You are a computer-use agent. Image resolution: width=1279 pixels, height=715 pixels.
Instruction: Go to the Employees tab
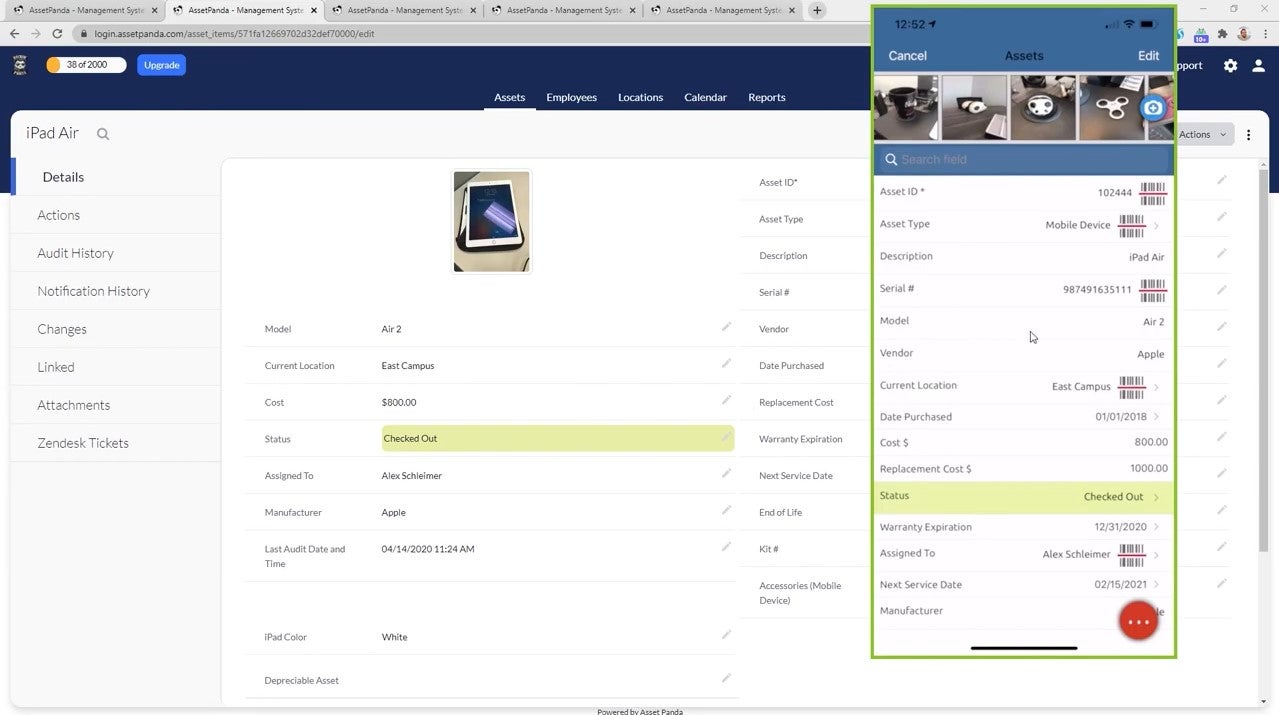point(571,97)
